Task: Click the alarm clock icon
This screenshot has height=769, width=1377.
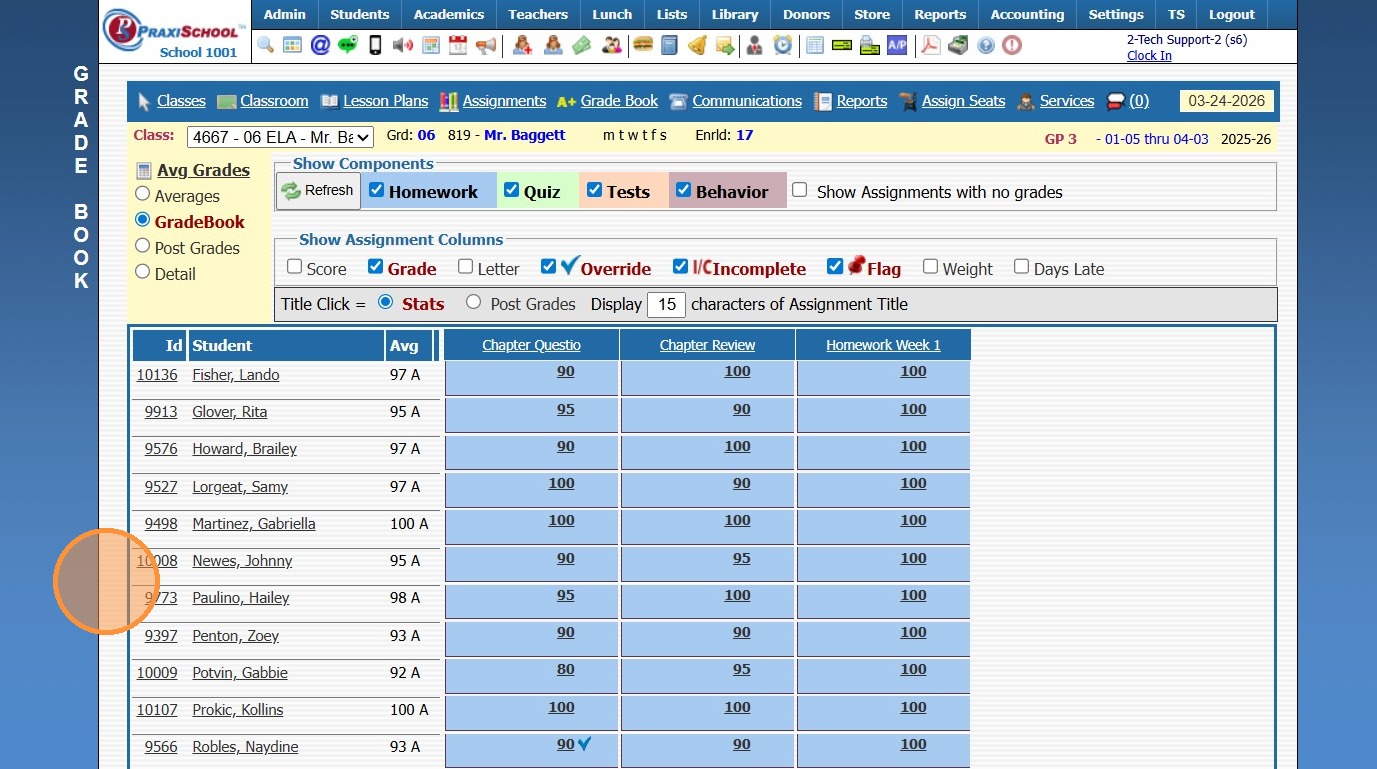Action: (783, 45)
